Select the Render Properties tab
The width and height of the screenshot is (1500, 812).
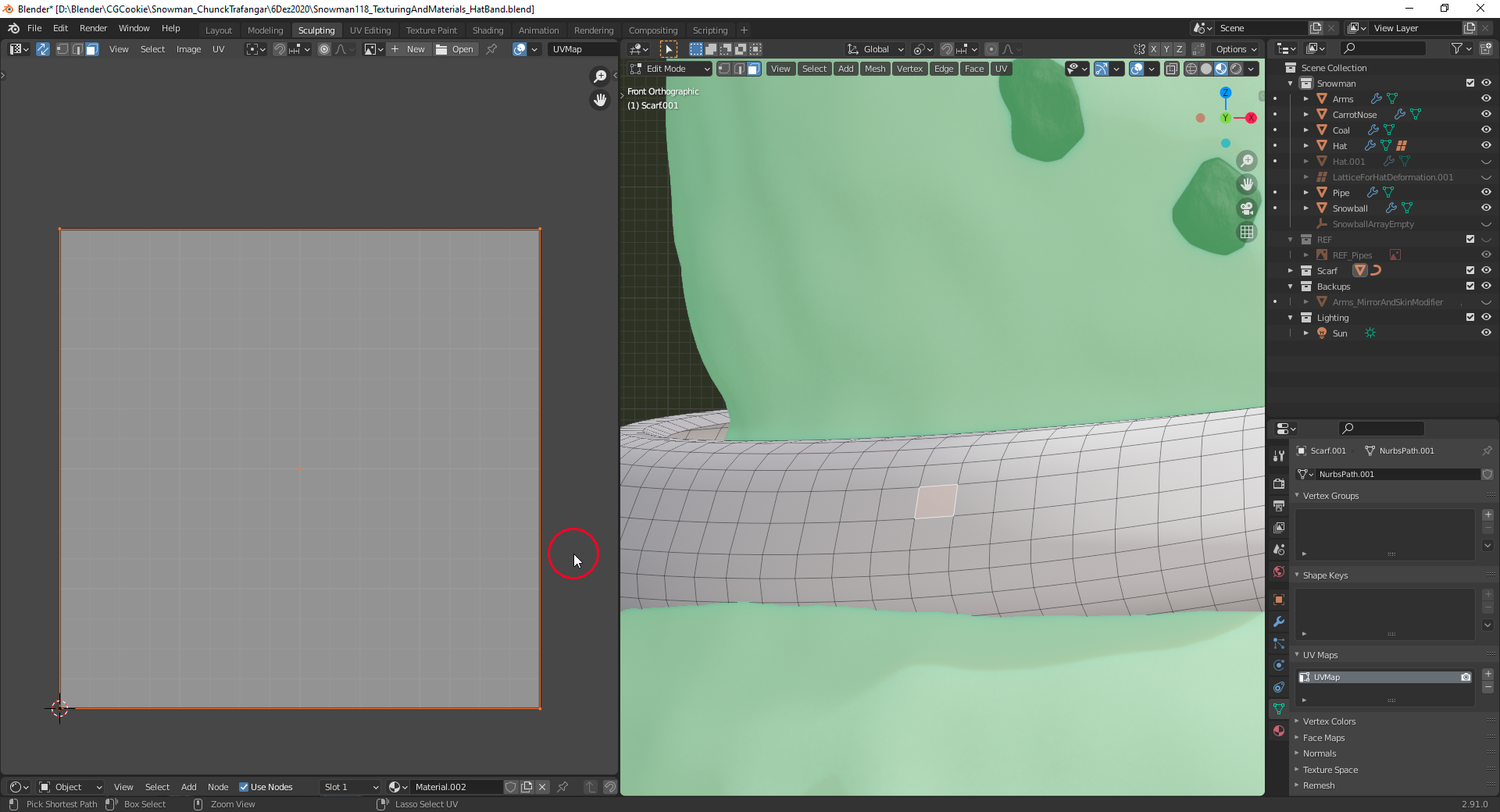coord(1278,483)
